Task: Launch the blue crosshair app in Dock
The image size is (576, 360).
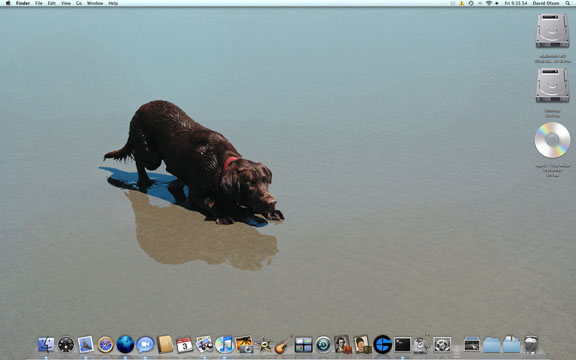Action: click(x=382, y=345)
